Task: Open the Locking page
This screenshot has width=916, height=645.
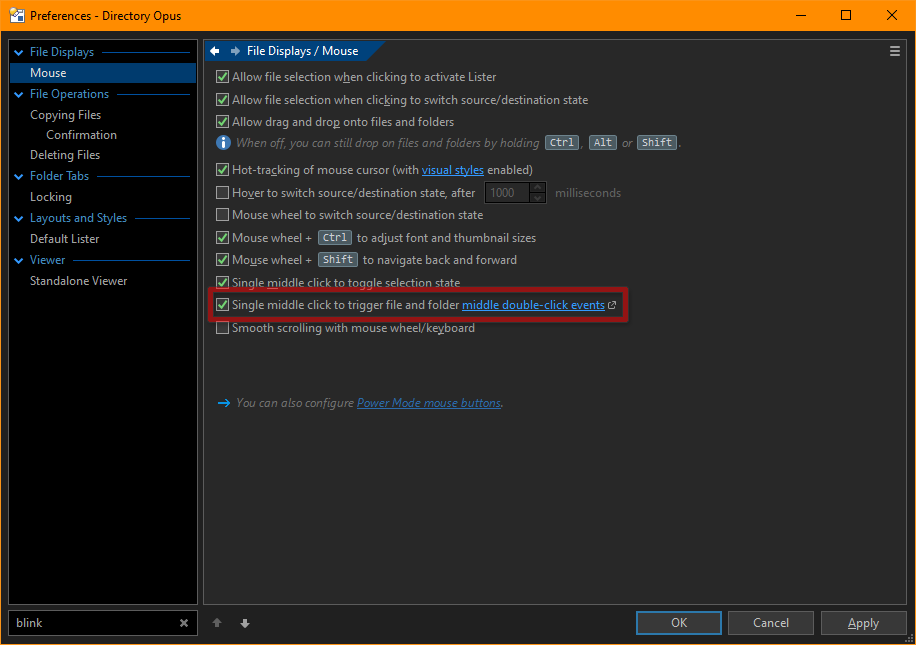Action: tap(51, 197)
